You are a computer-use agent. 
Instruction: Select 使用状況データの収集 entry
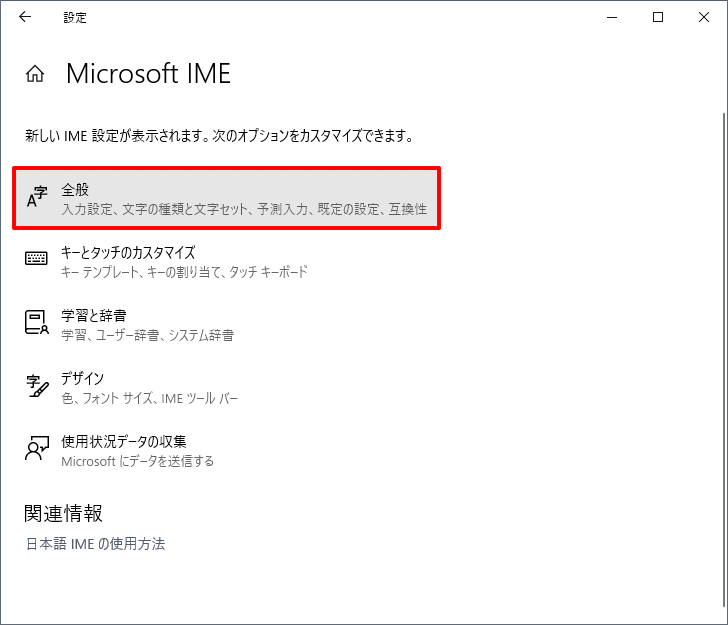[x=227, y=451]
